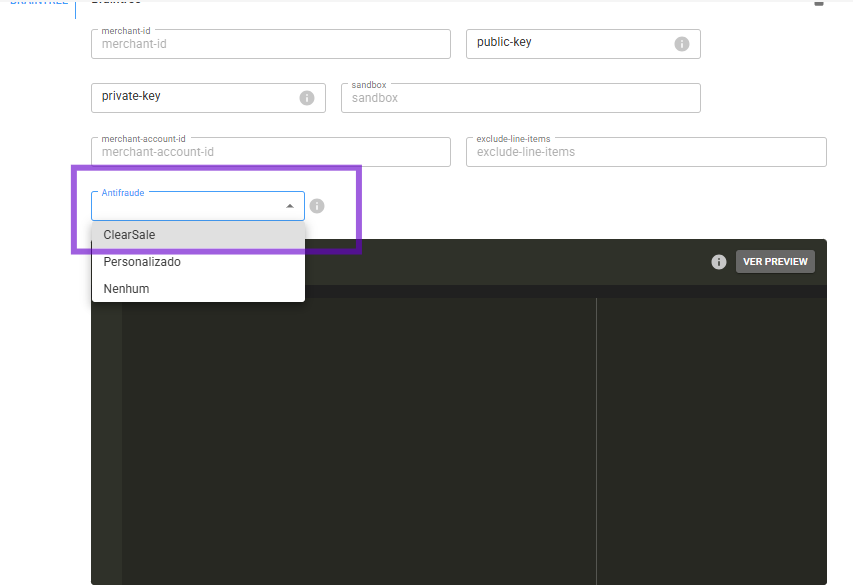Focus the exclude-line-items input field
This screenshot has height=588, width=853.
[646, 152]
